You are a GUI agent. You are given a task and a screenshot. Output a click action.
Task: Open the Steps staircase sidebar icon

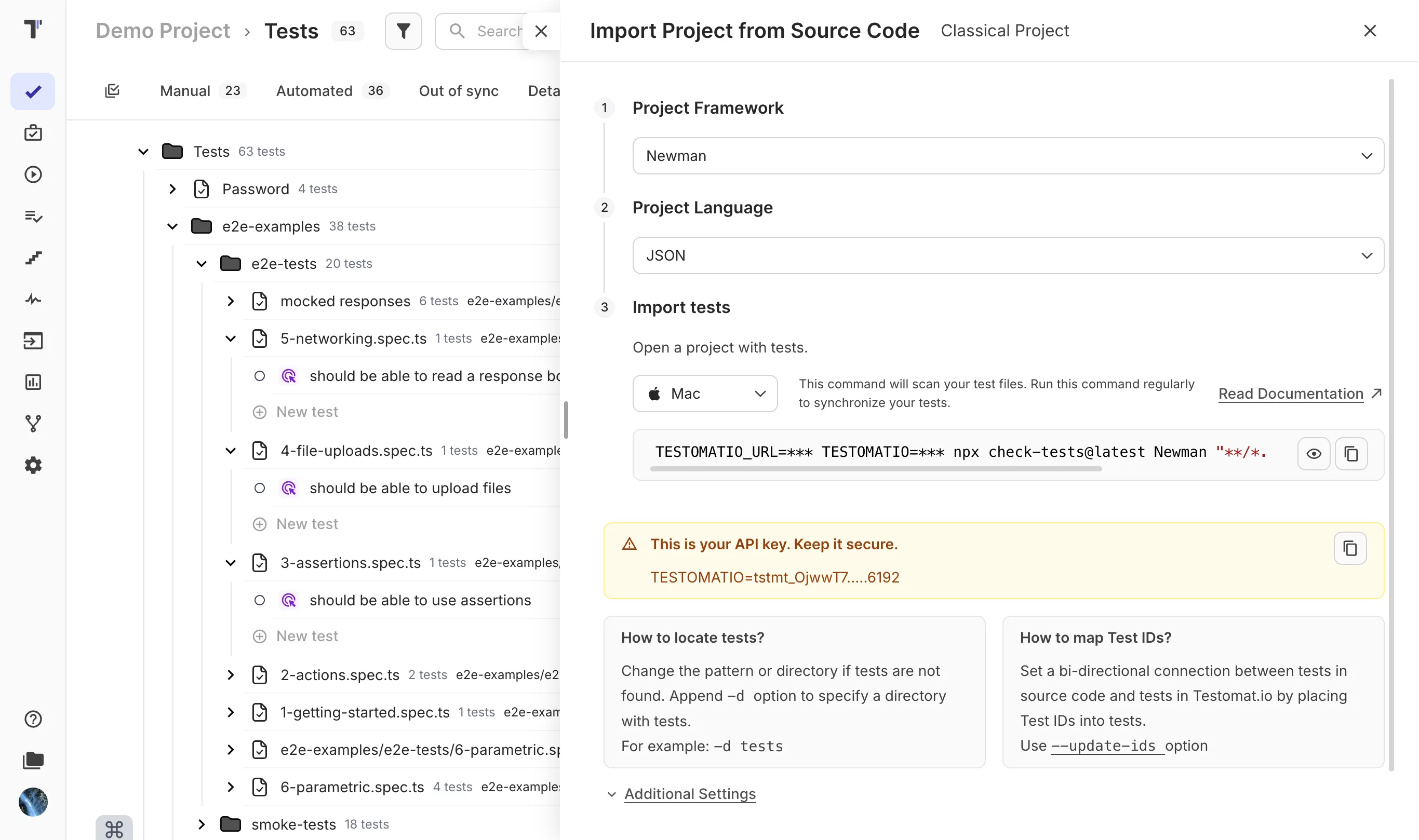[x=33, y=258]
